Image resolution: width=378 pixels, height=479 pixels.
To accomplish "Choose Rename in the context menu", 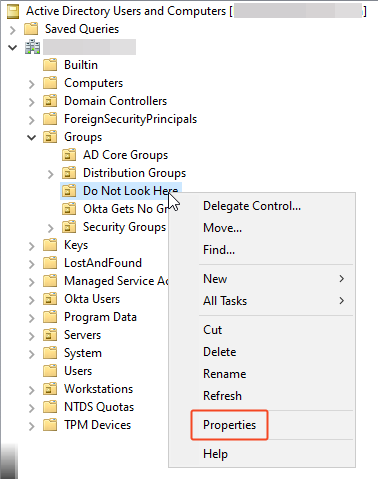I will [x=262, y=374].
